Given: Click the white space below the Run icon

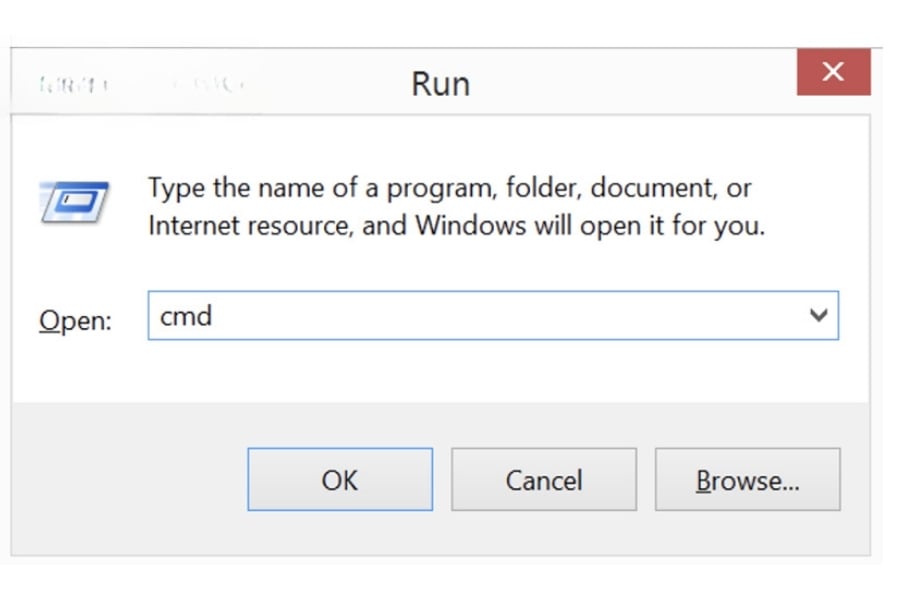Looking at the screenshot, I should click(x=75, y=260).
